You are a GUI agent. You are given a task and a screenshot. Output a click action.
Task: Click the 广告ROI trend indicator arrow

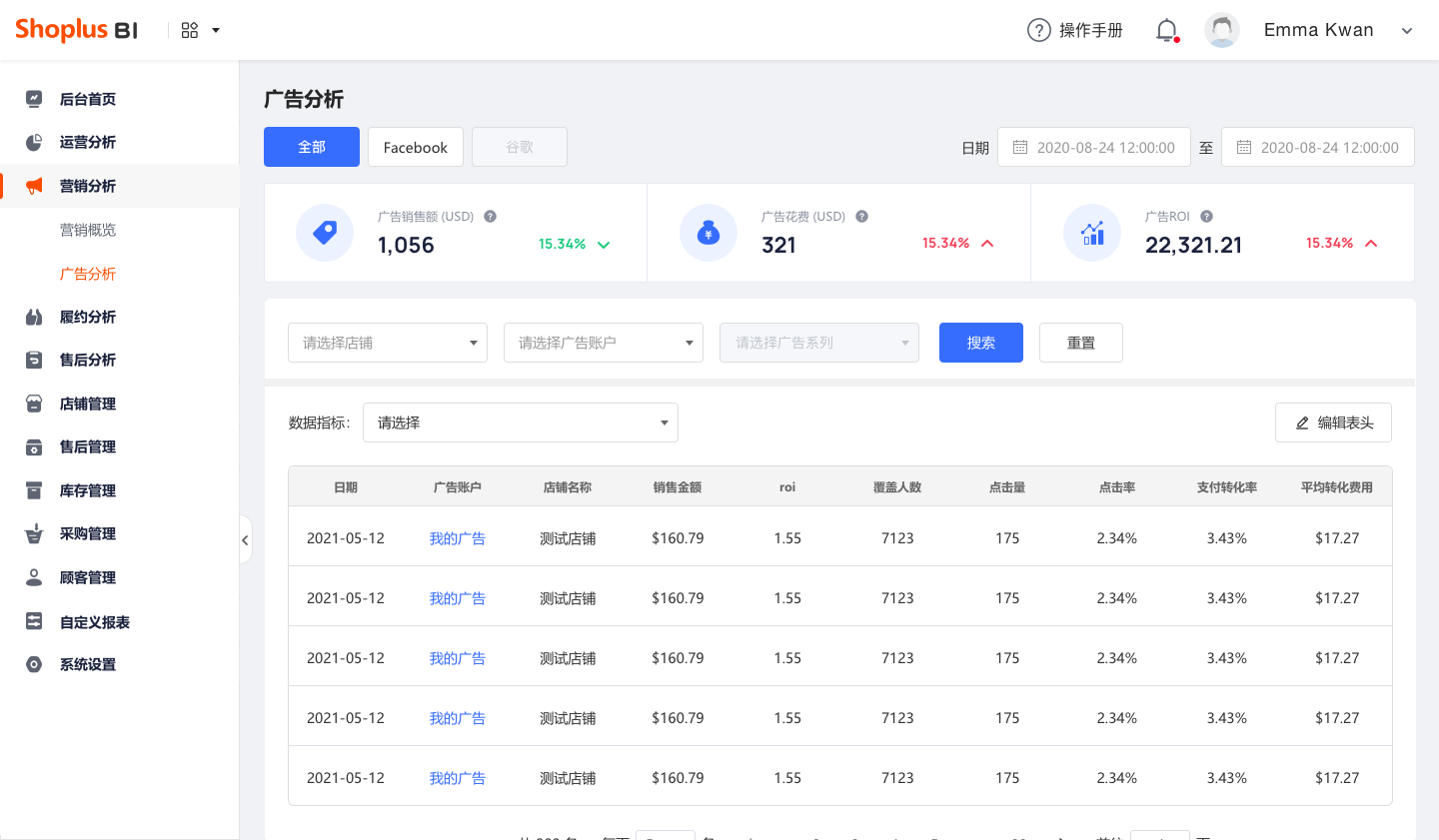tap(1370, 243)
